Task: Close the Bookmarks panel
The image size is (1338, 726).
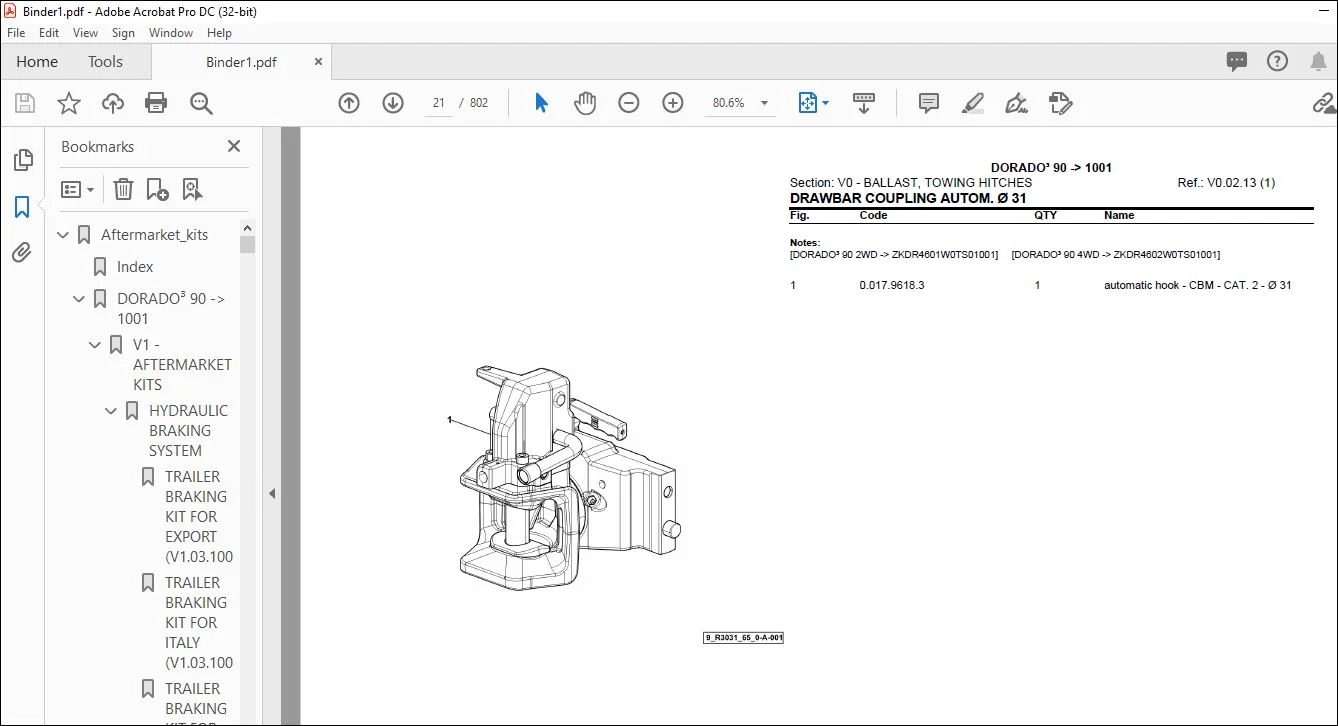Action: pos(234,146)
